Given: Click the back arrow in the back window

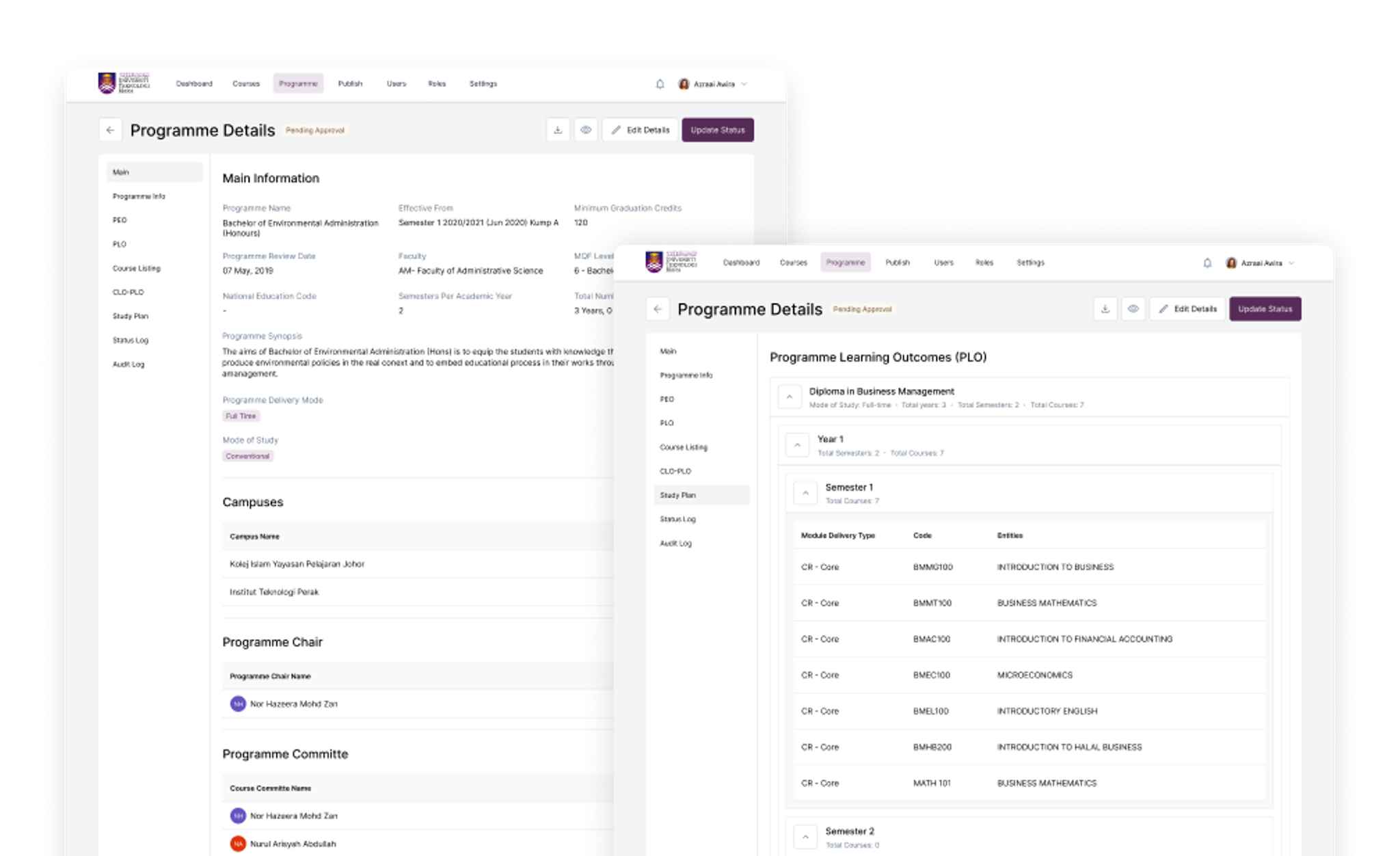Looking at the screenshot, I should tap(110, 130).
